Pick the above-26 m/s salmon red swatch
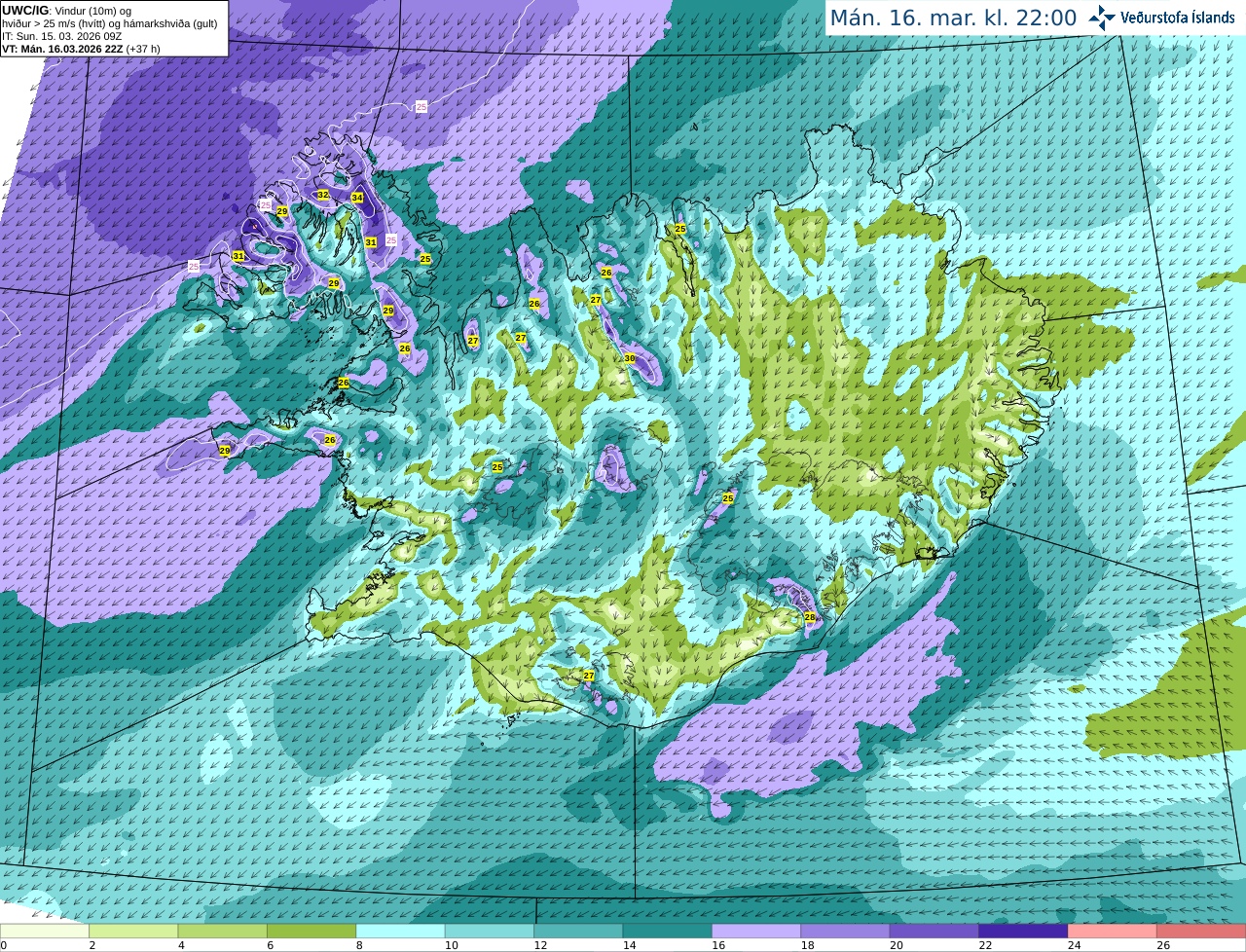 pyautogui.click(x=1201, y=931)
